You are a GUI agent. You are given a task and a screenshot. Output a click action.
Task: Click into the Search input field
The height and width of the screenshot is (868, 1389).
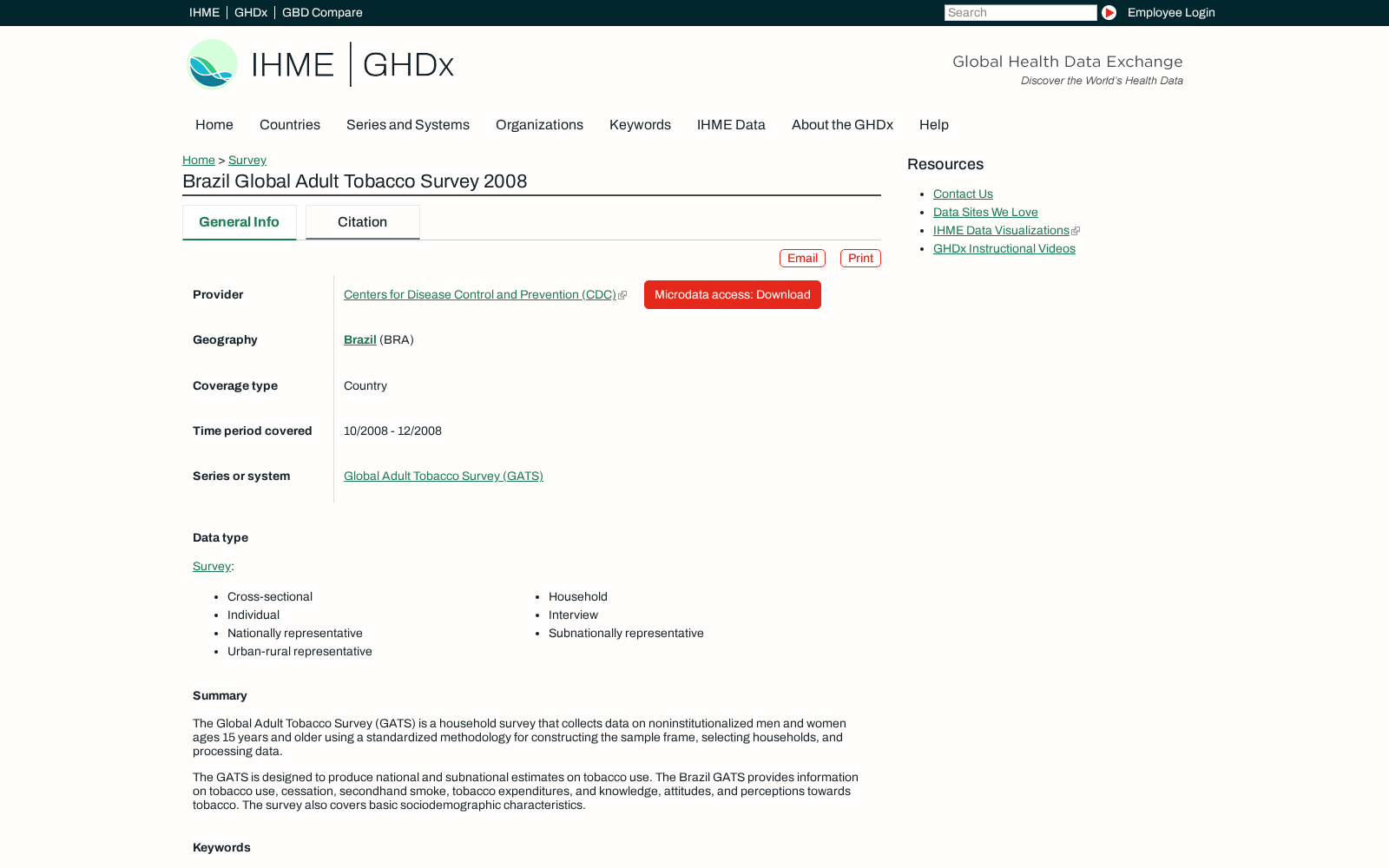(1020, 13)
